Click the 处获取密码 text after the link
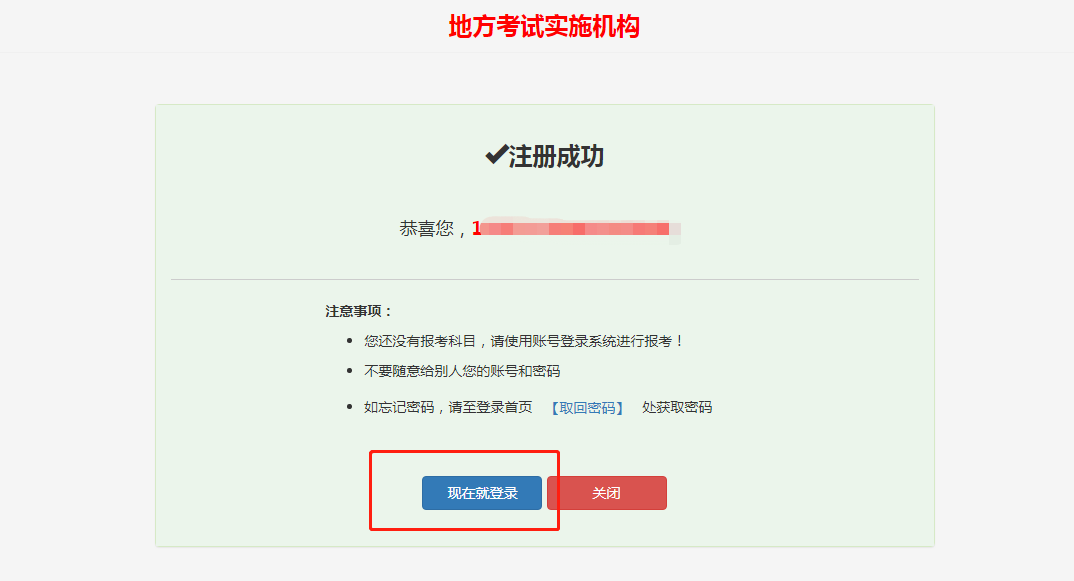The image size is (1074, 581). 677,408
